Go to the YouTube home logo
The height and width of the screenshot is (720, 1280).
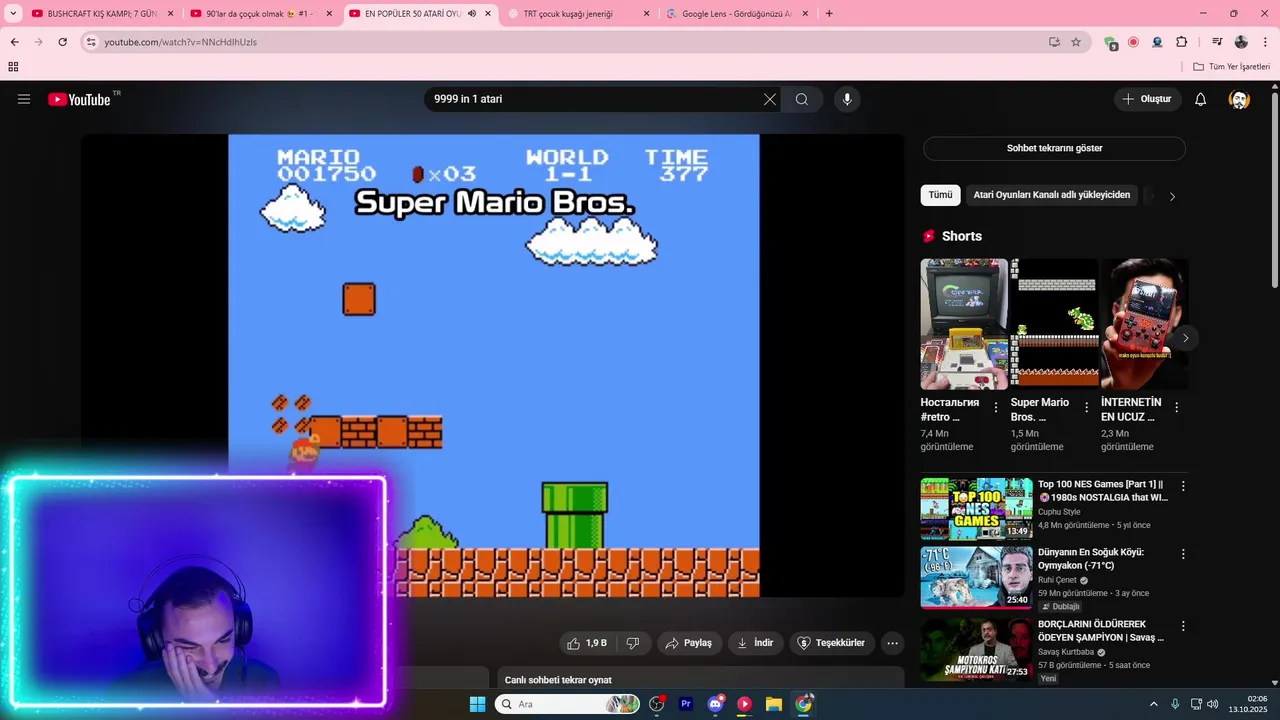click(x=80, y=99)
